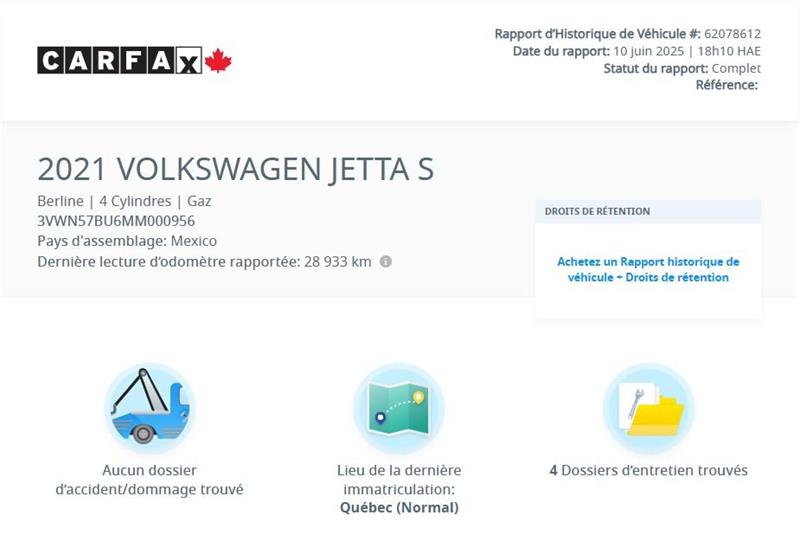Click the '4 Dossiers d'entretien trouvés' text
Screen dimensions: 800x535
(648, 471)
